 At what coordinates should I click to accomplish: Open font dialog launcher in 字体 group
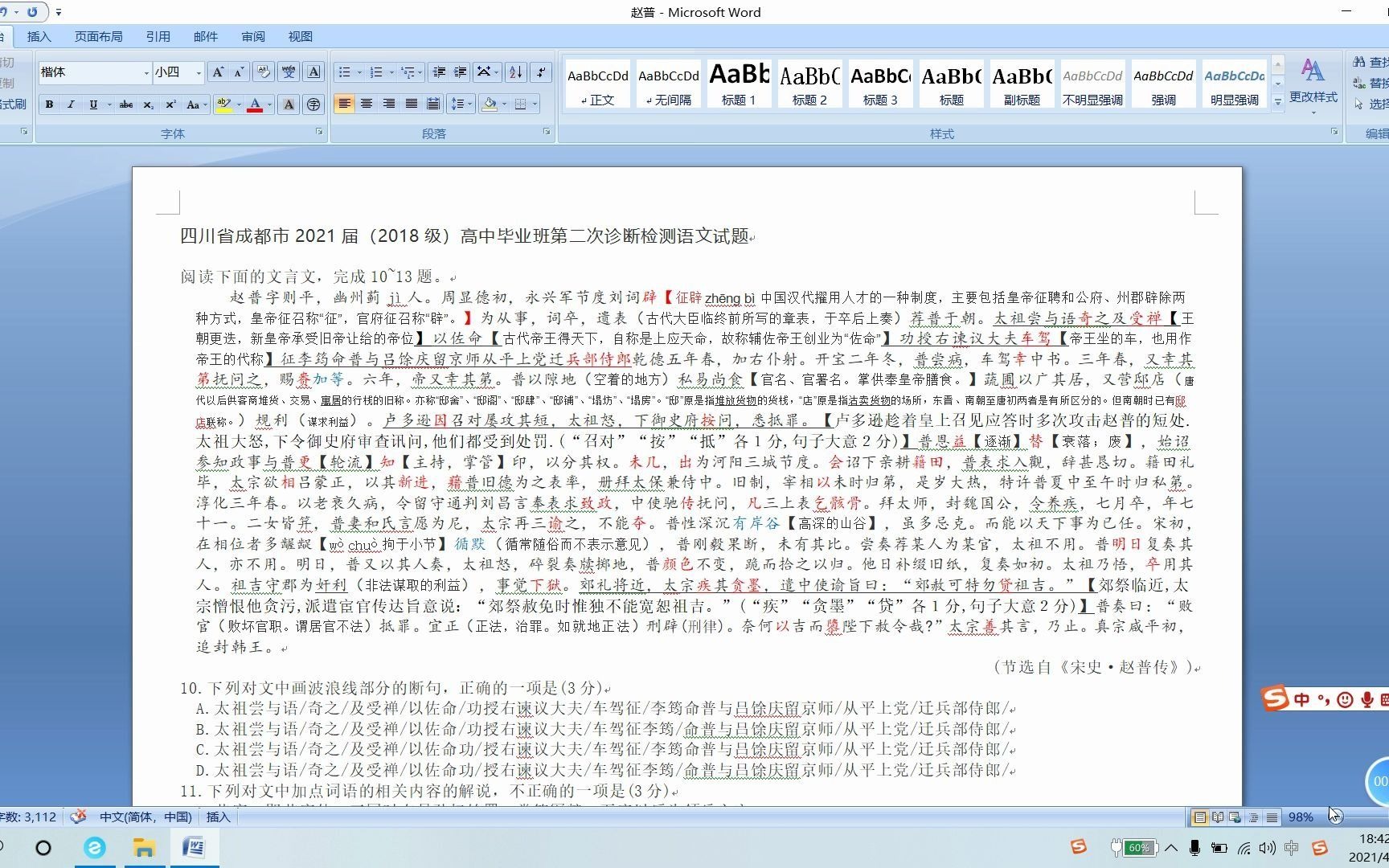(x=319, y=132)
